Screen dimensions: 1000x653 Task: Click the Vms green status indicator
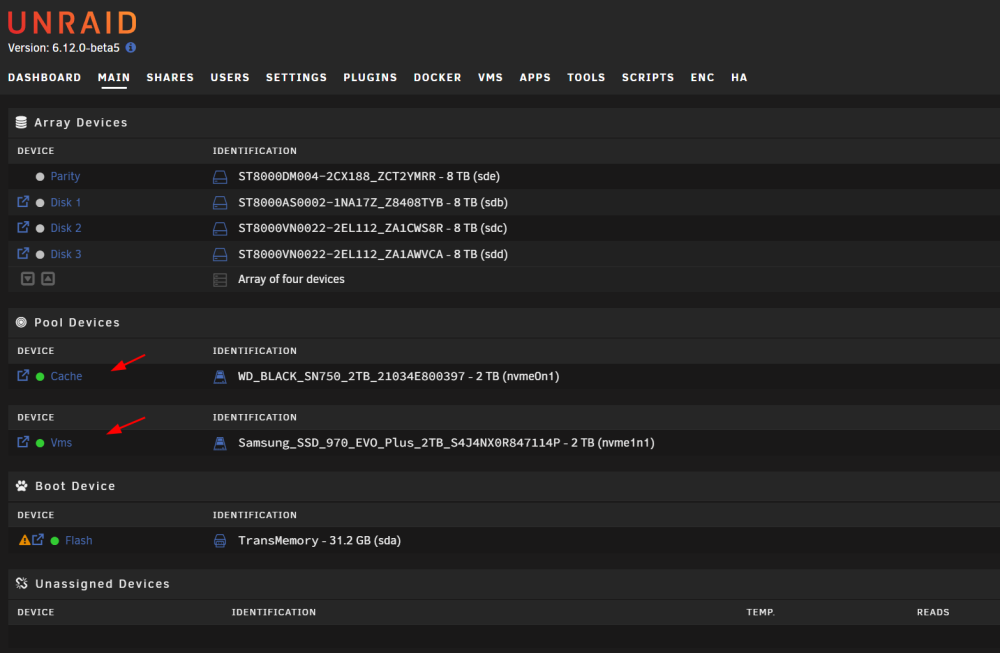click(40, 443)
